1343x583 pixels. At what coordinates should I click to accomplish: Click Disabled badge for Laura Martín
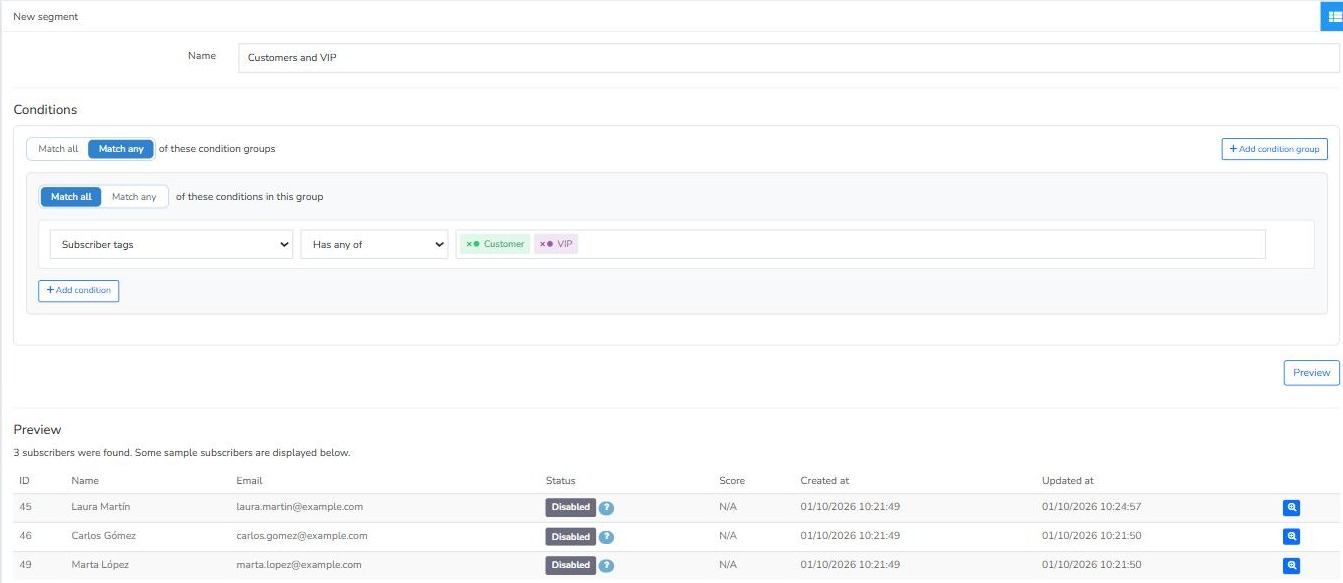click(x=570, y=508)
